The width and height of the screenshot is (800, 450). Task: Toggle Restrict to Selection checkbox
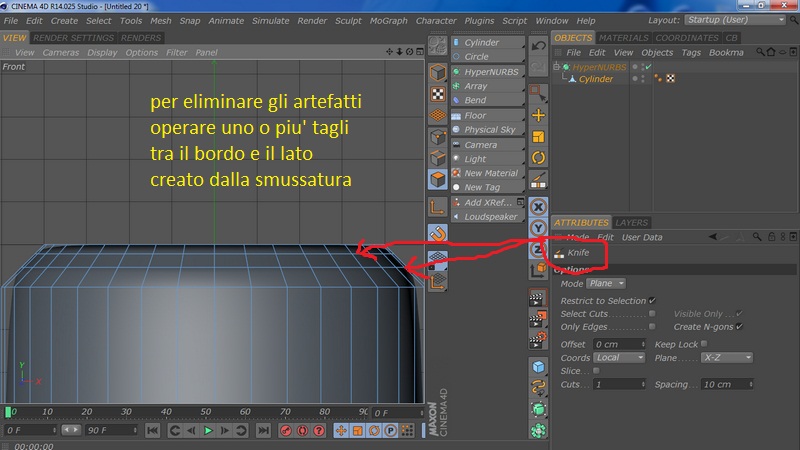(x=652, y=301)
